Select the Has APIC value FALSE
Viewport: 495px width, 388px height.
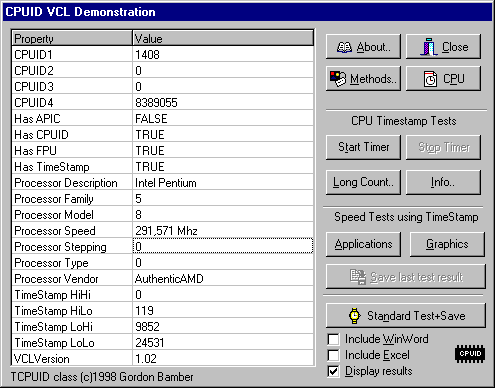coord(223,118)
